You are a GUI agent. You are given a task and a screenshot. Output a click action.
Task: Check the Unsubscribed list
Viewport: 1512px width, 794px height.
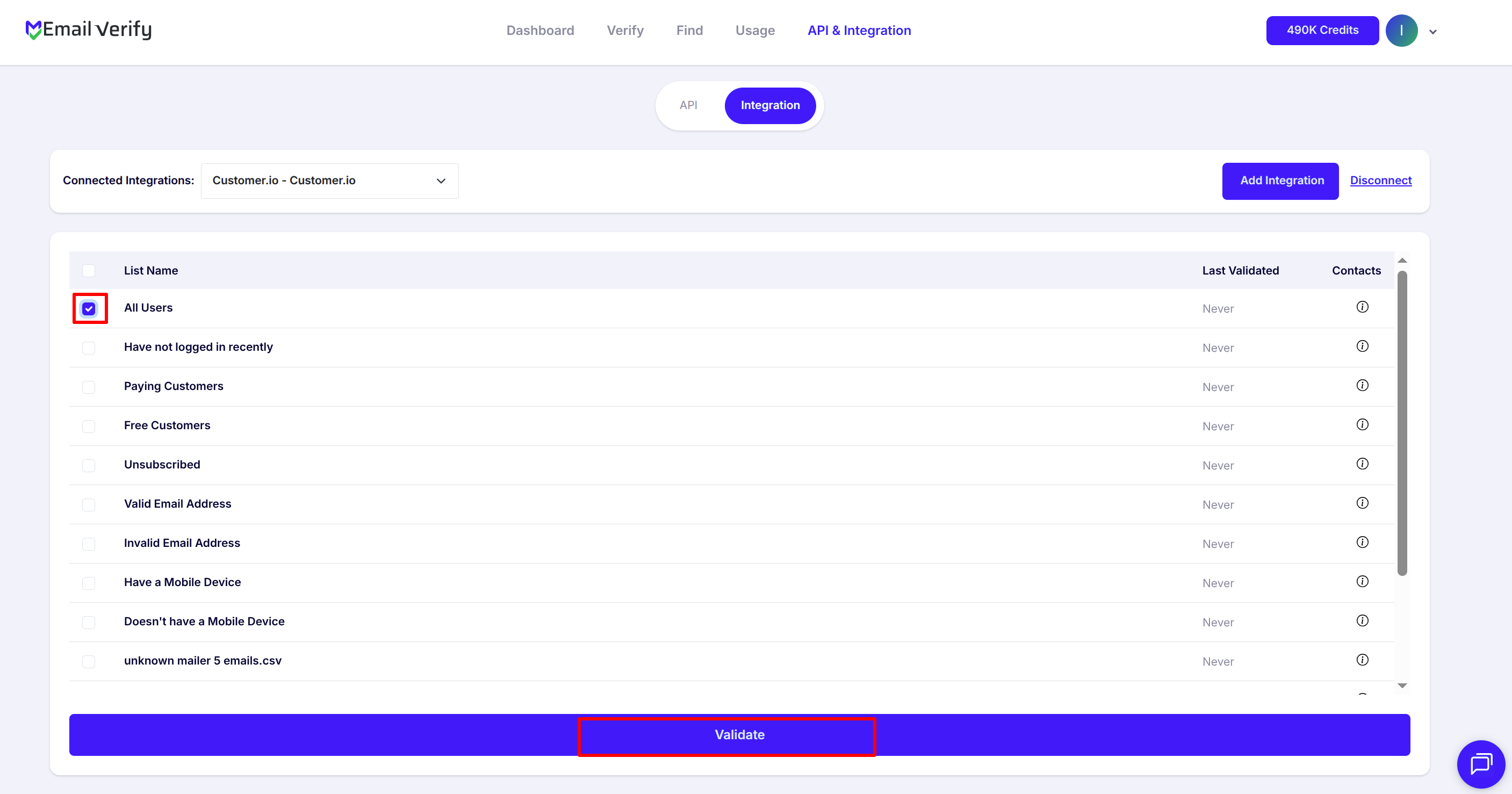89,466
